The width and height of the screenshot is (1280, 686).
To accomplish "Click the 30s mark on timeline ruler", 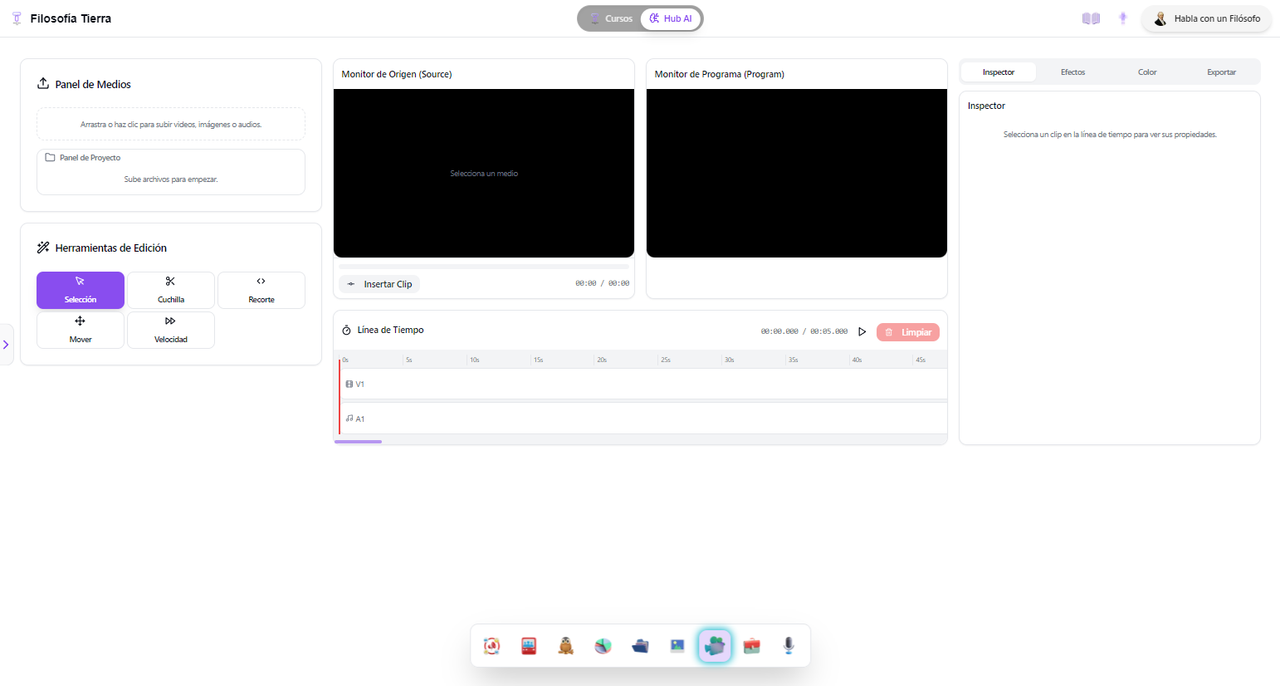I will 730,359.
